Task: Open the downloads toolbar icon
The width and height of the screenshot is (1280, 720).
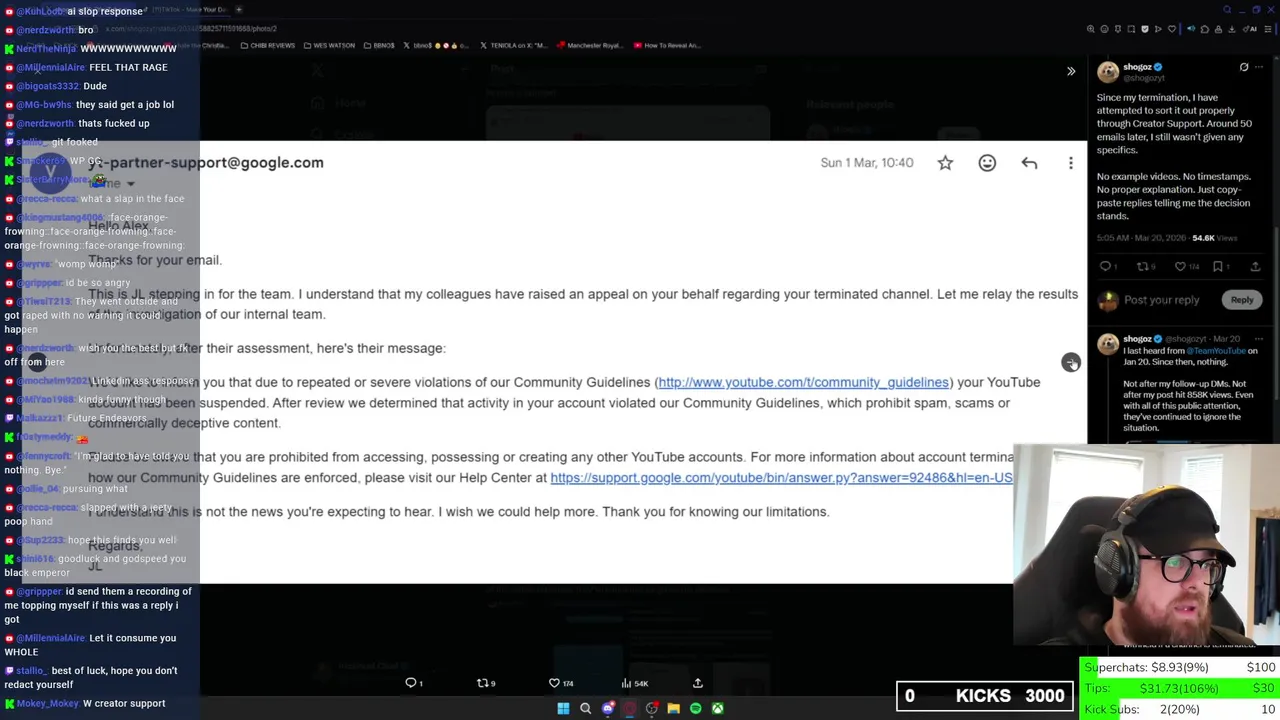Action: [x=1231, y=29]
